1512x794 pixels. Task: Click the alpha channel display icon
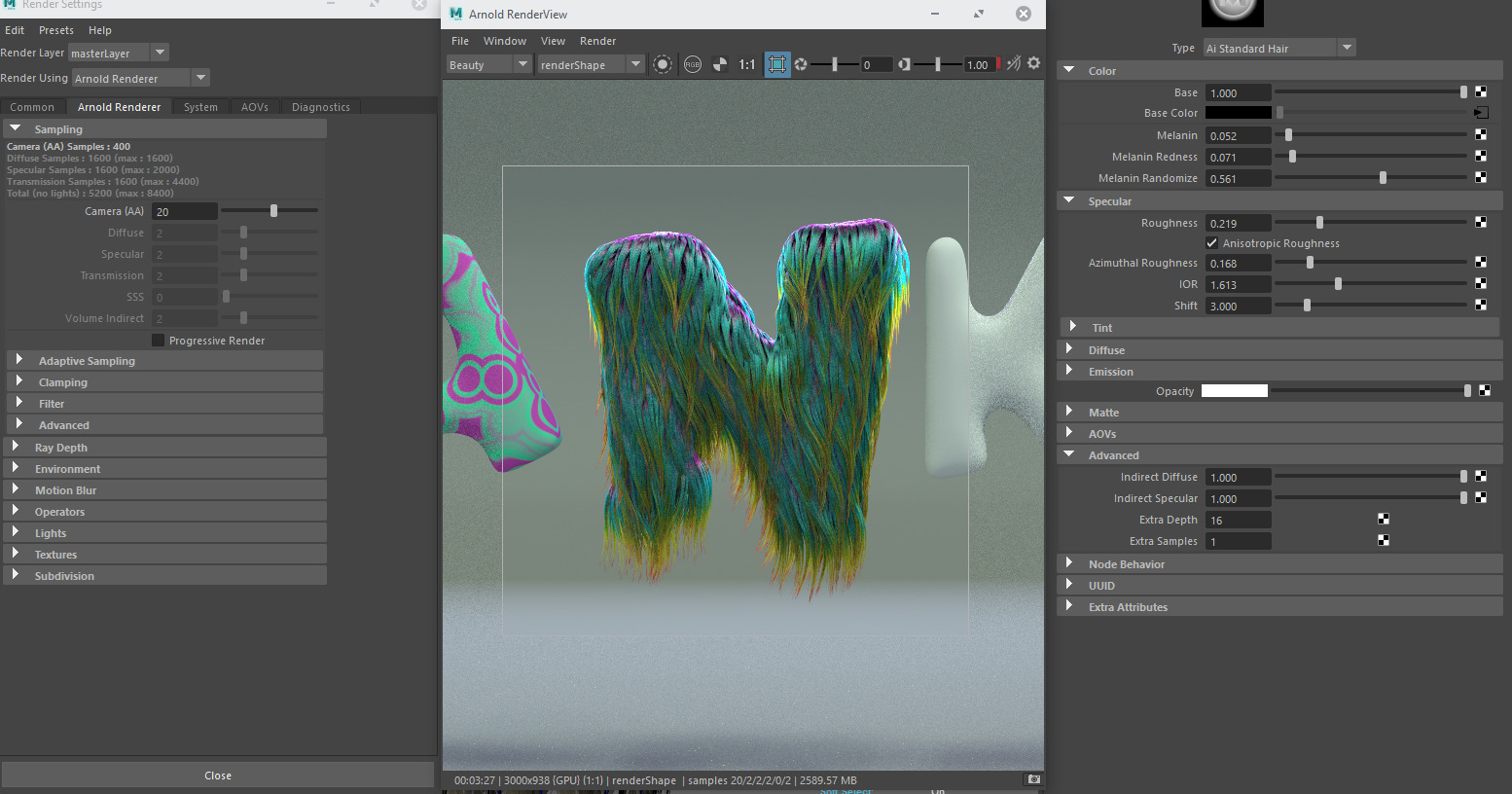720,65
